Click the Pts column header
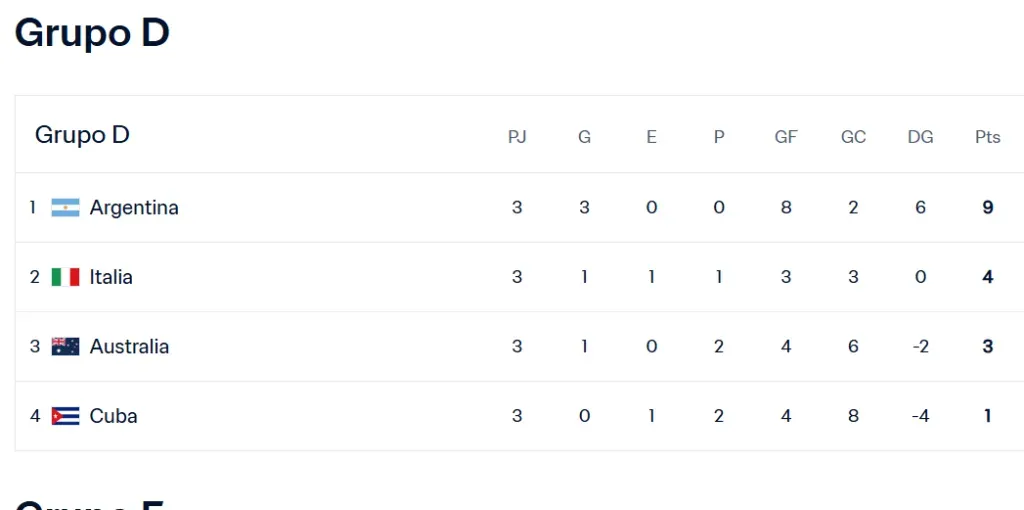The height and width of the screenshot is (510, 1024). coord(987,137)
